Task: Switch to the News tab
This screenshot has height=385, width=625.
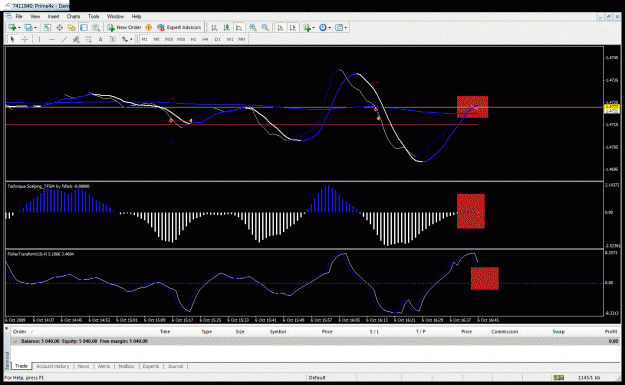Action: [x=83, y=366]
